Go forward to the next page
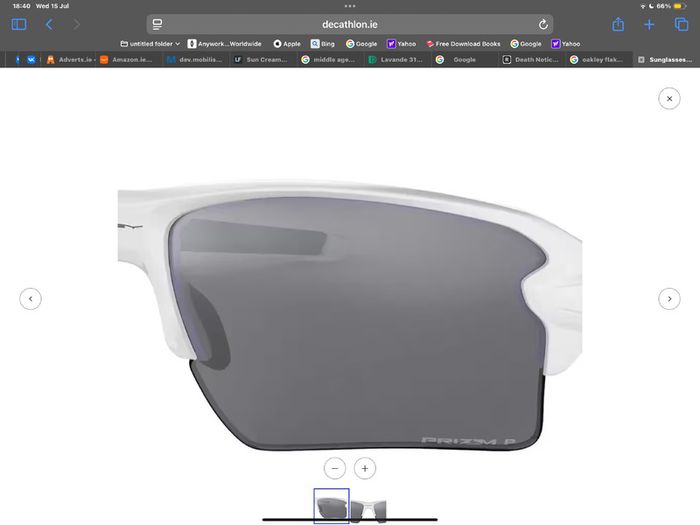The image size is (700, 525). (76, 24)
